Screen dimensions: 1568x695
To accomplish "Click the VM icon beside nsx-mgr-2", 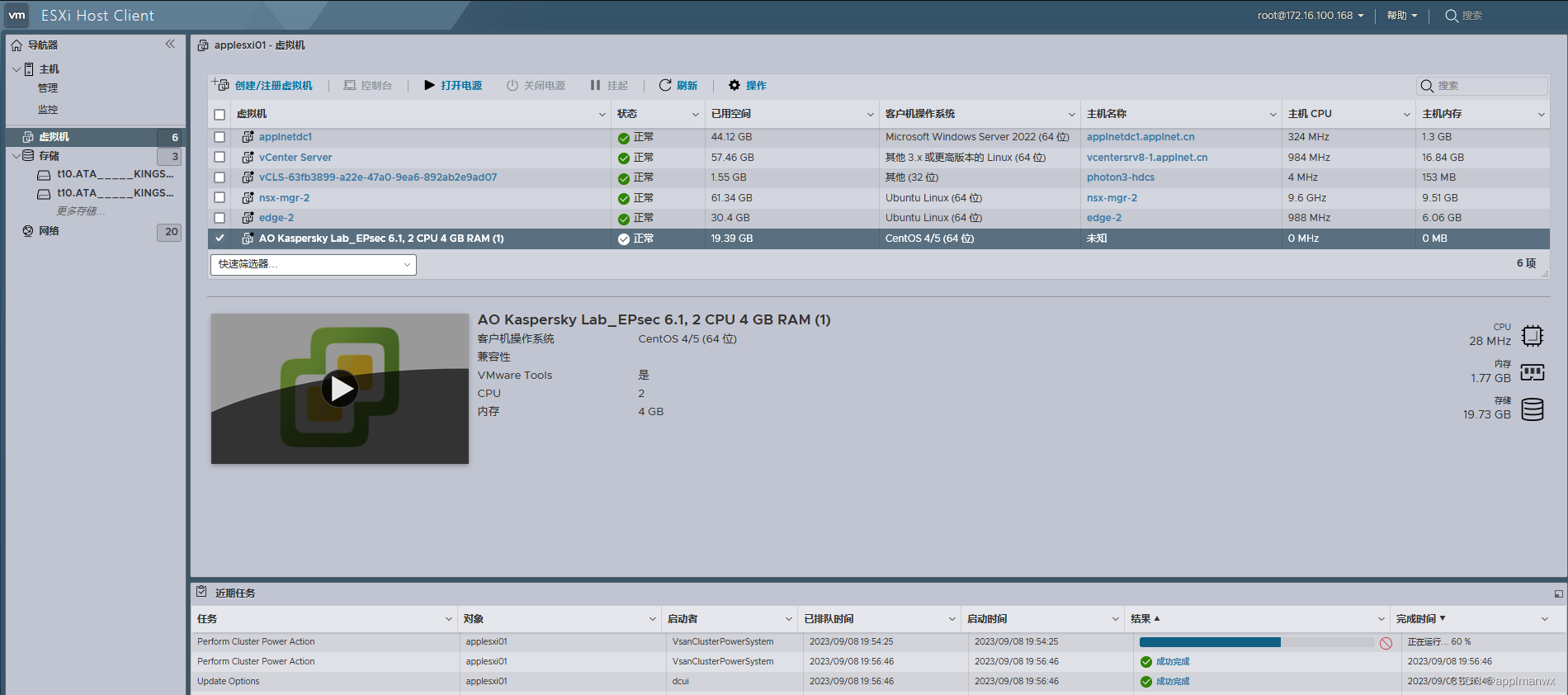I will 248,198.
